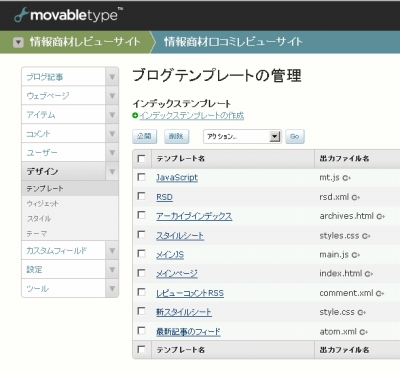
Task: Expand the コメント menu arrow
Action: coord(112,134)
